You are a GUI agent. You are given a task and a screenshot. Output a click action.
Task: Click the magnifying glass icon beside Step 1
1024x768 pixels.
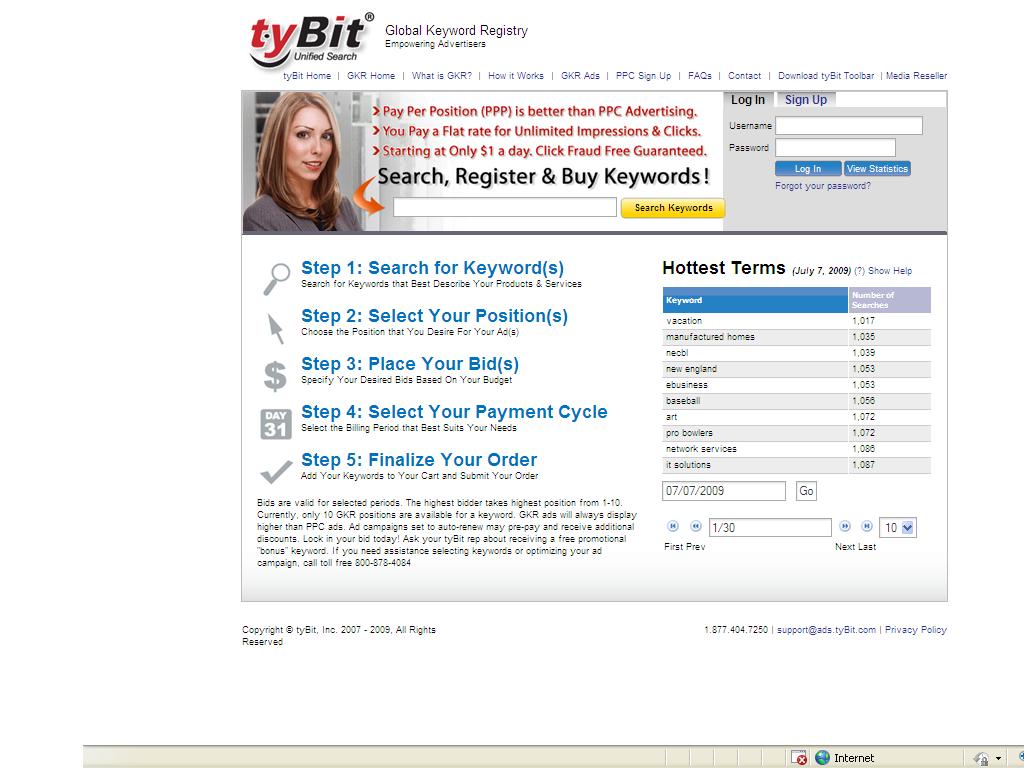[x=277, y=279]
